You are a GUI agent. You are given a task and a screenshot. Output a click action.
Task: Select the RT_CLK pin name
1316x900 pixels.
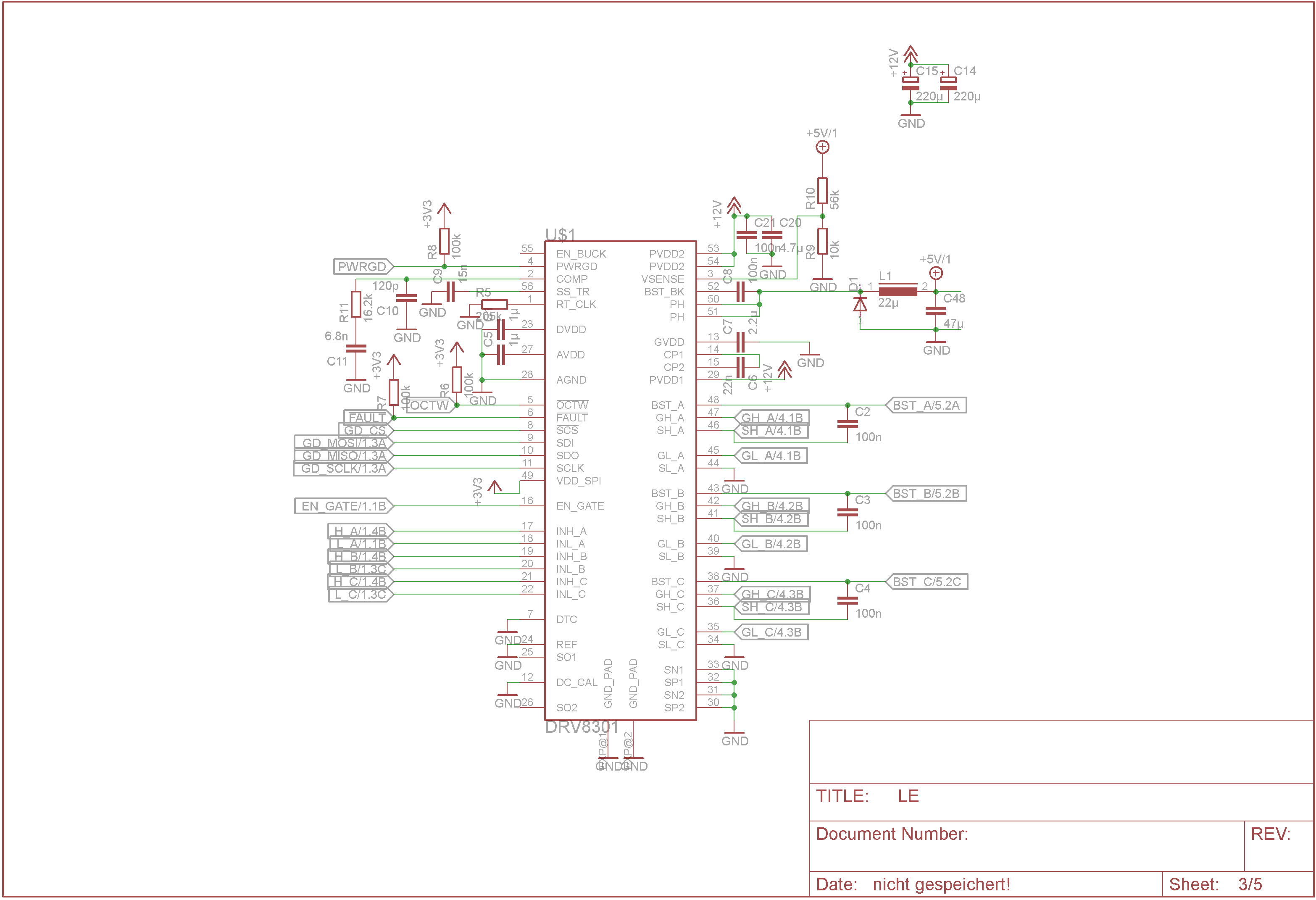(576, 305)
